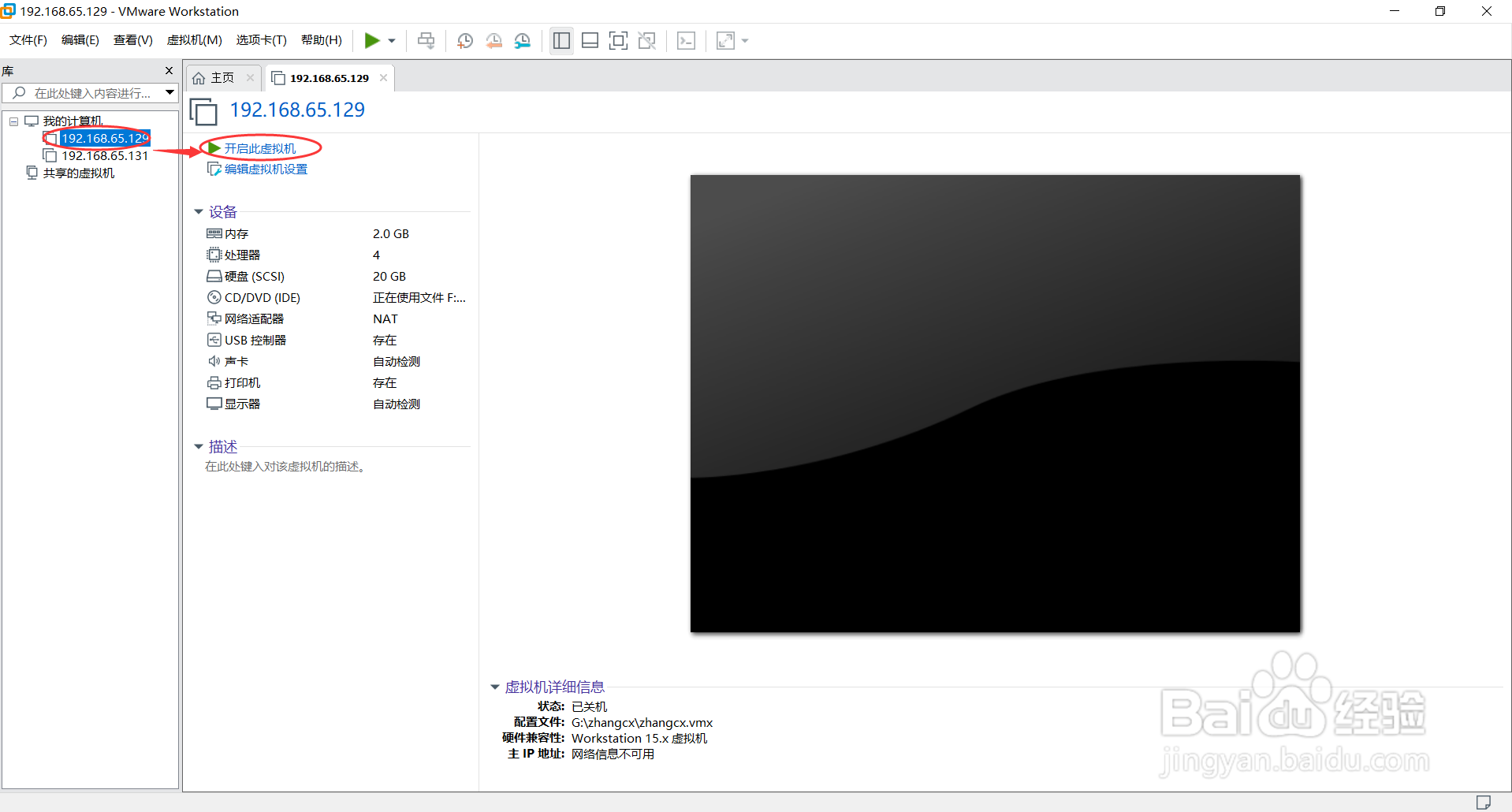Collapse the 虚拟机详细信息 details section
The width and height of the screenshot is (1512, 812).
[495, 686]
